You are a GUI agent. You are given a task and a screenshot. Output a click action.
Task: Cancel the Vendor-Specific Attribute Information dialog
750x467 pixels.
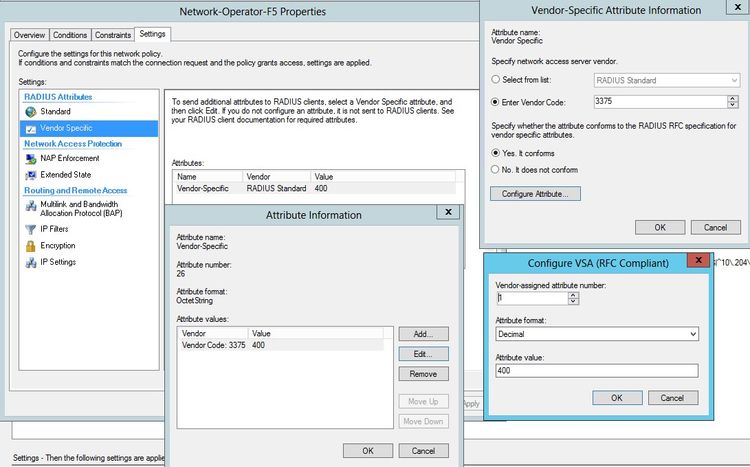716,227
